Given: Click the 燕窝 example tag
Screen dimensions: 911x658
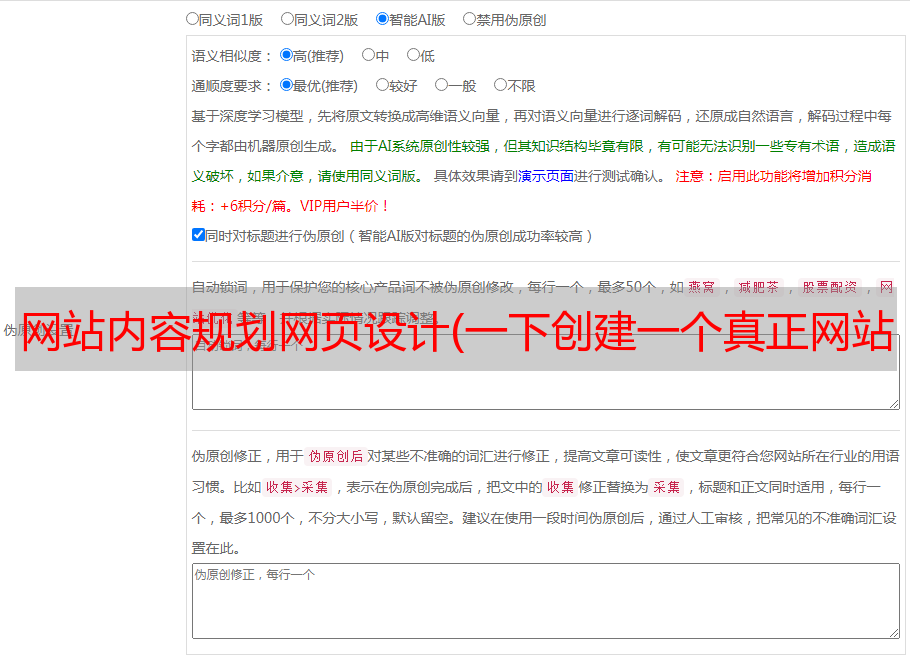Looking at the screenshot, I should (x=702, y=287).
